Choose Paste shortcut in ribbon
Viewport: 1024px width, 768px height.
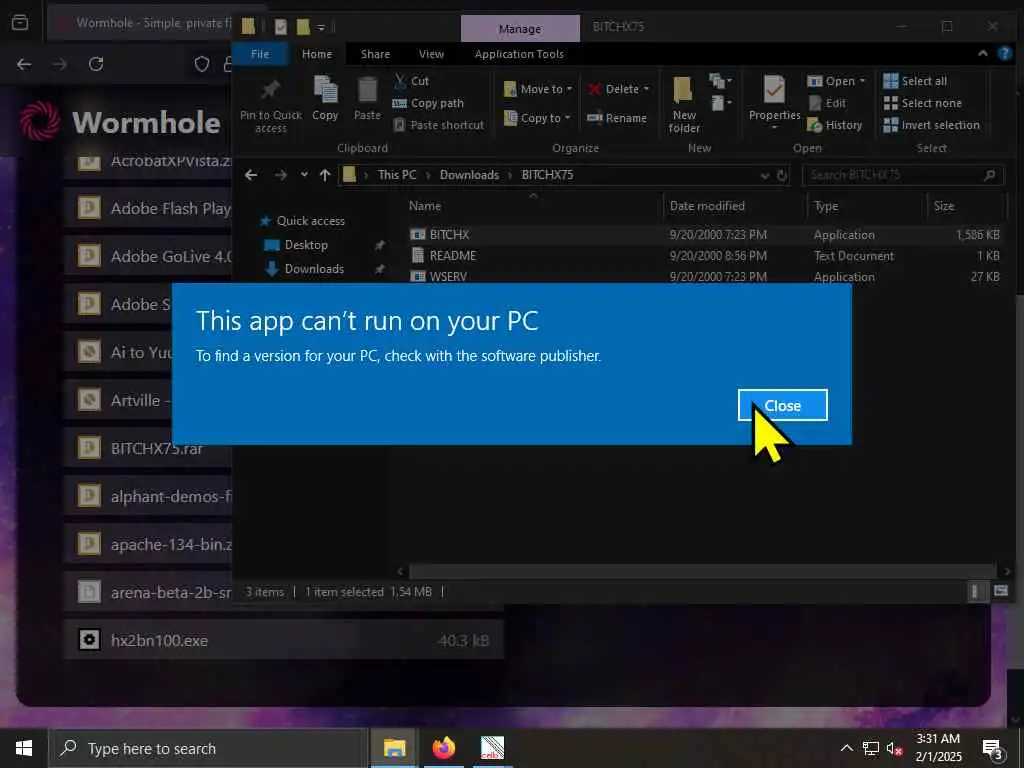[439, 125]
